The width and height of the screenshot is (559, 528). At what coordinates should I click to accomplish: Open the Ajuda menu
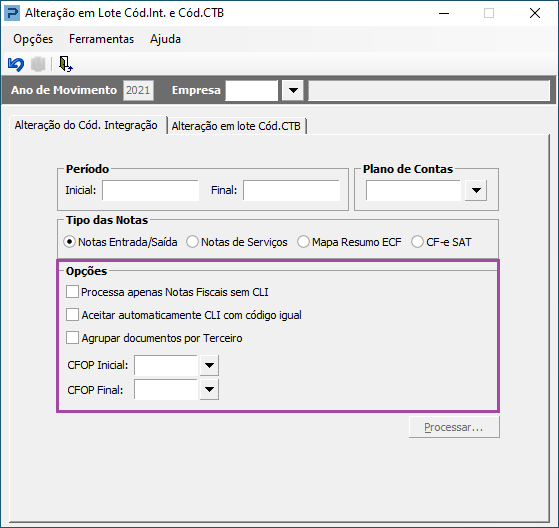tap(165, 39)
